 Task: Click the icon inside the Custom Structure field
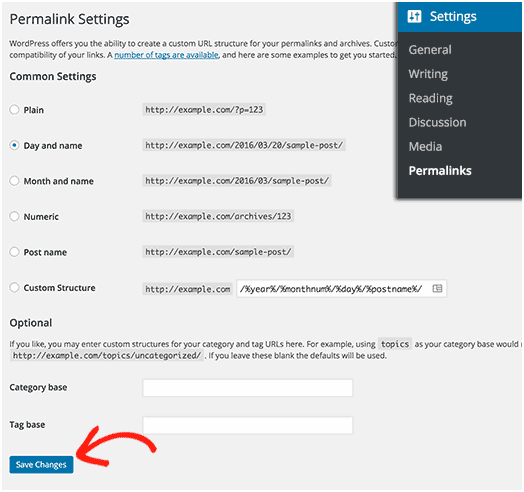click(437, 288)
